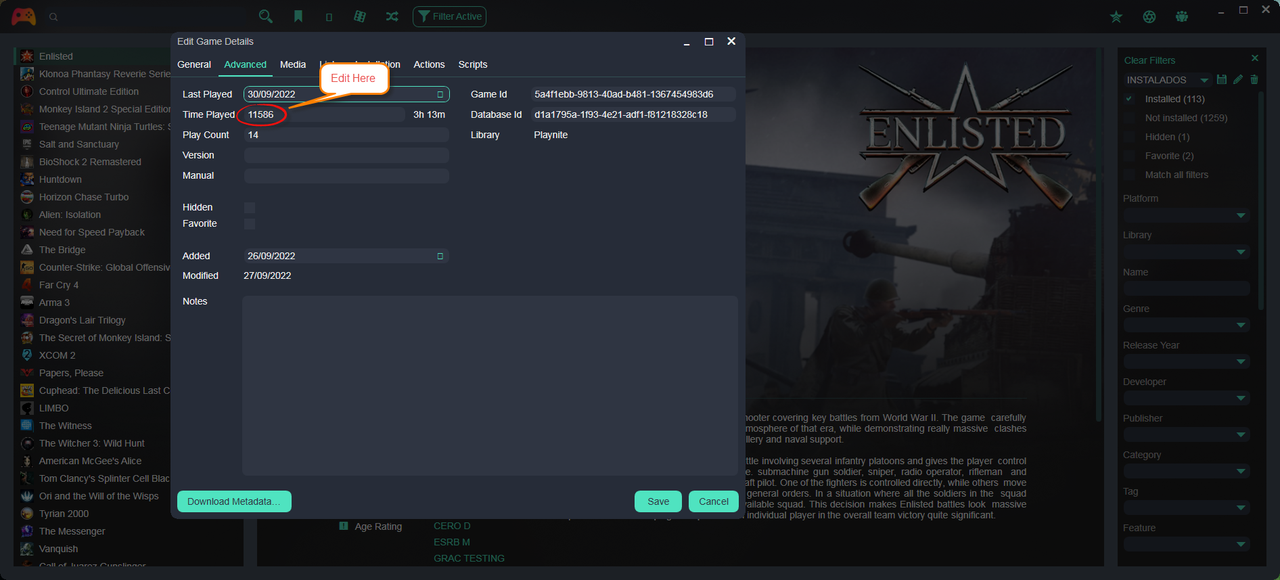
Task: Expand the Publisher filter dropdown
Action: tap(1241, 435)
